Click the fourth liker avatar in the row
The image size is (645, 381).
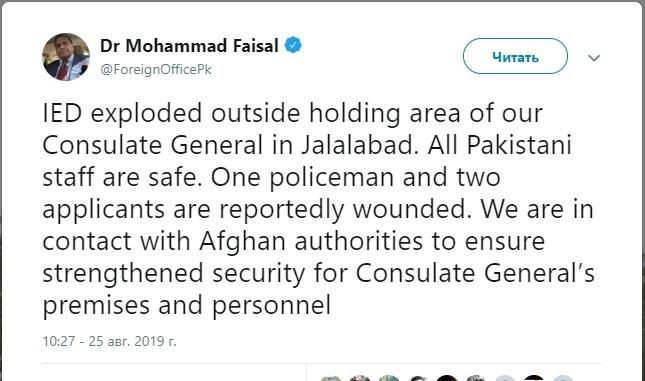(418, 379)
